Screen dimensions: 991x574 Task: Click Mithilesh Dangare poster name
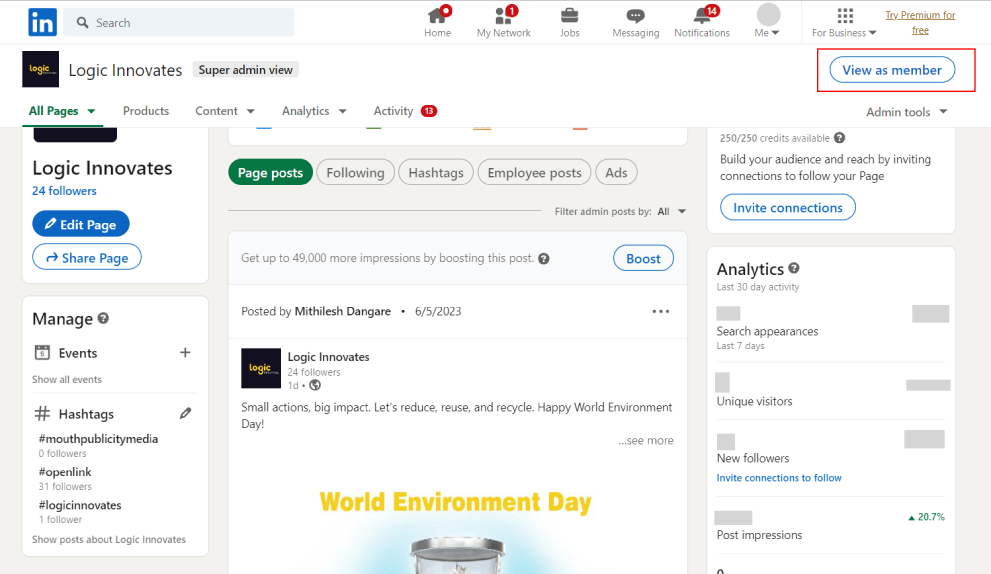pos(343,311)
